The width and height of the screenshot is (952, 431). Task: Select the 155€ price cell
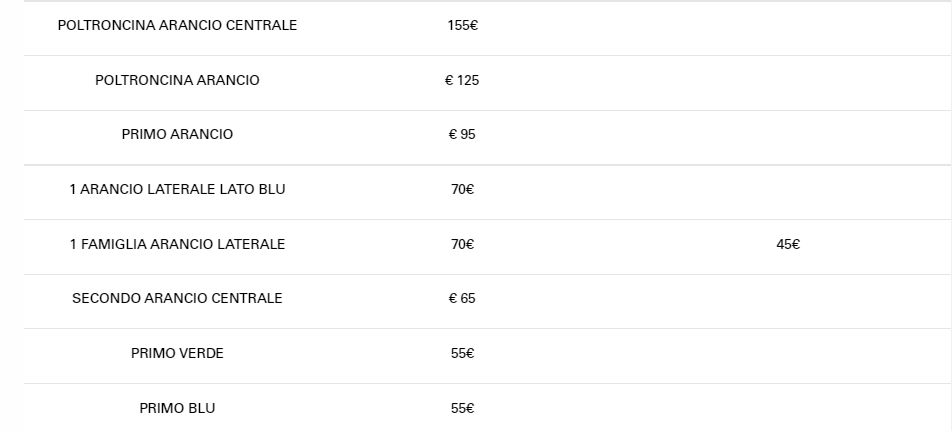(462, 26)
